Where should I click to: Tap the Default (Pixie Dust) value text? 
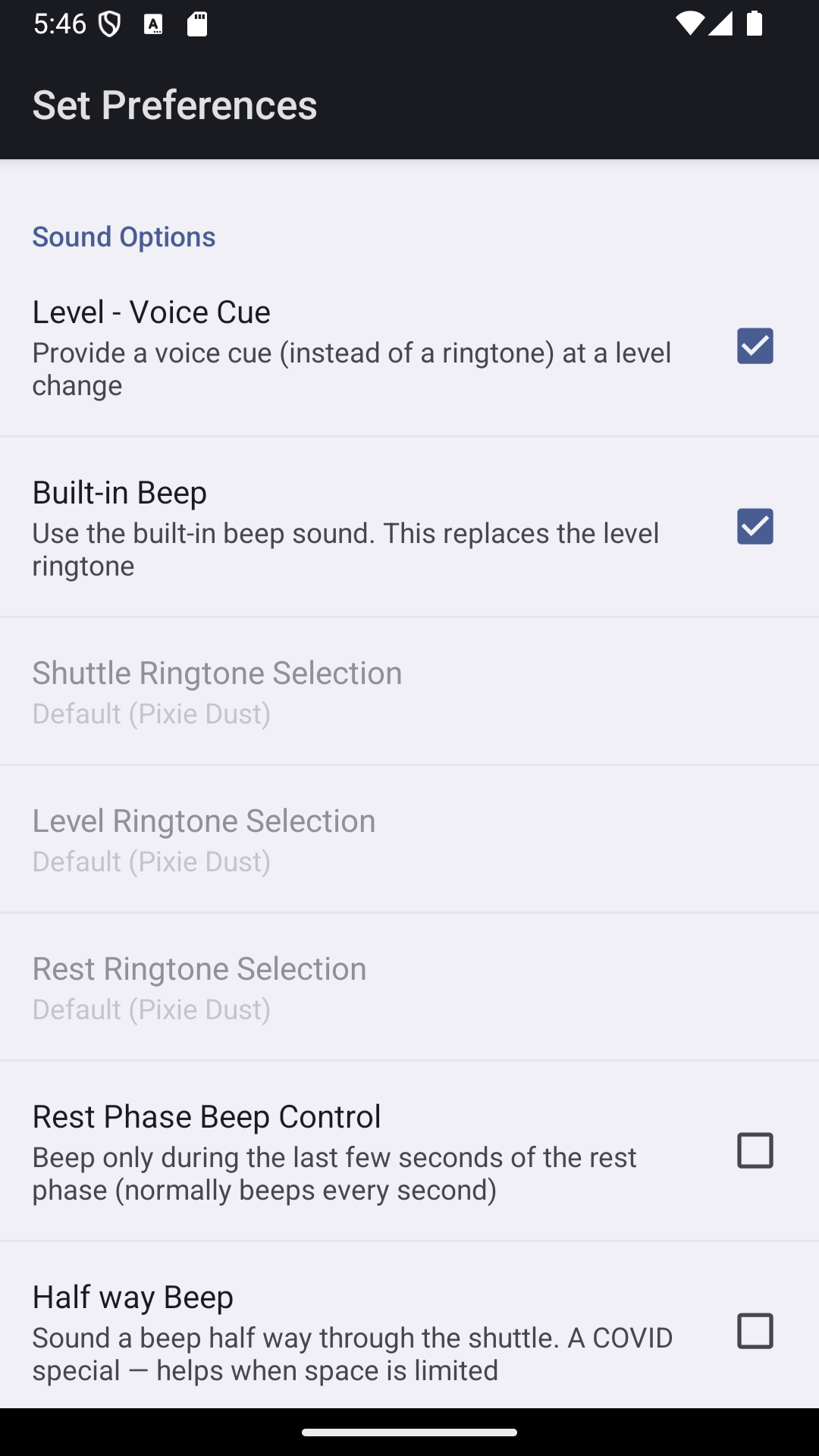(152, 714)
